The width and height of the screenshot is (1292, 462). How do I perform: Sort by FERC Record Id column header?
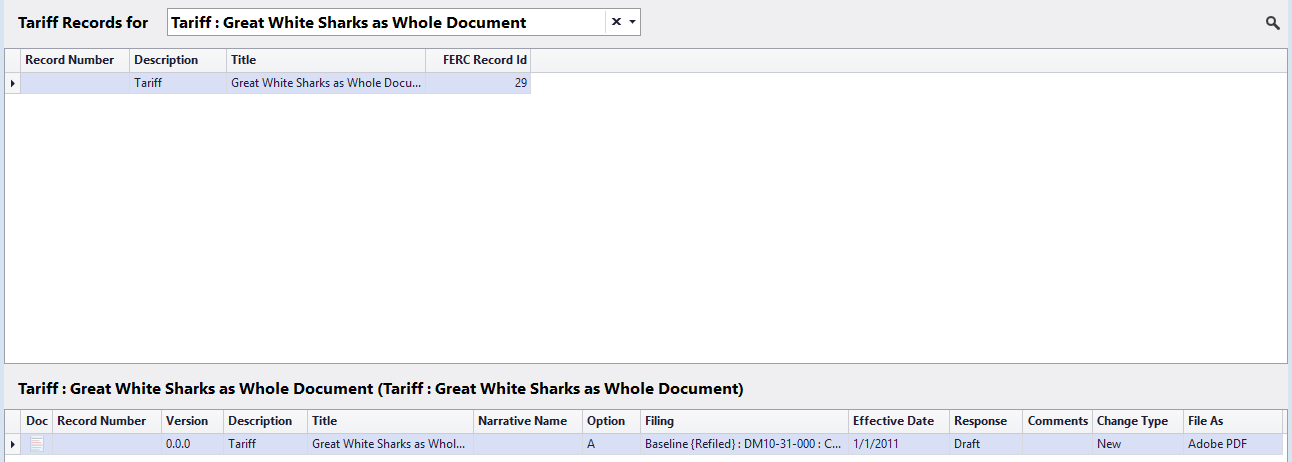point(478,60)
